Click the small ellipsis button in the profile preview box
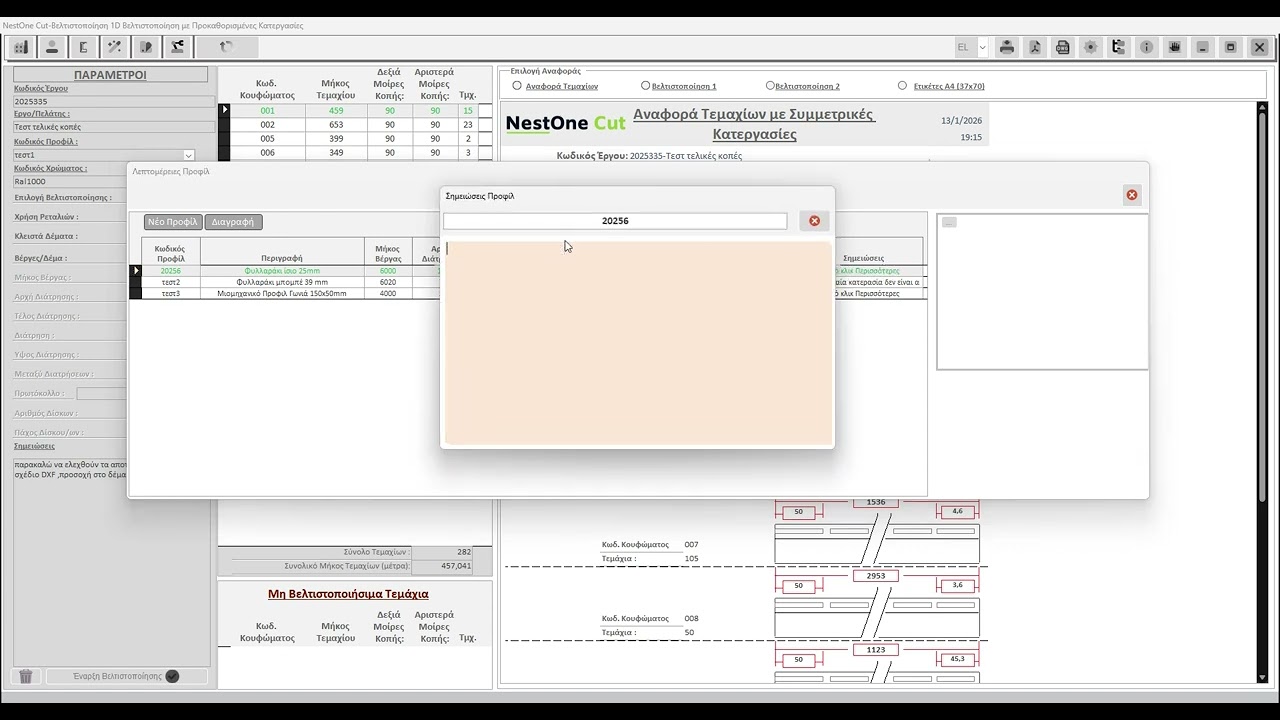Screen dimensions: 1280x720 point(949,222)
